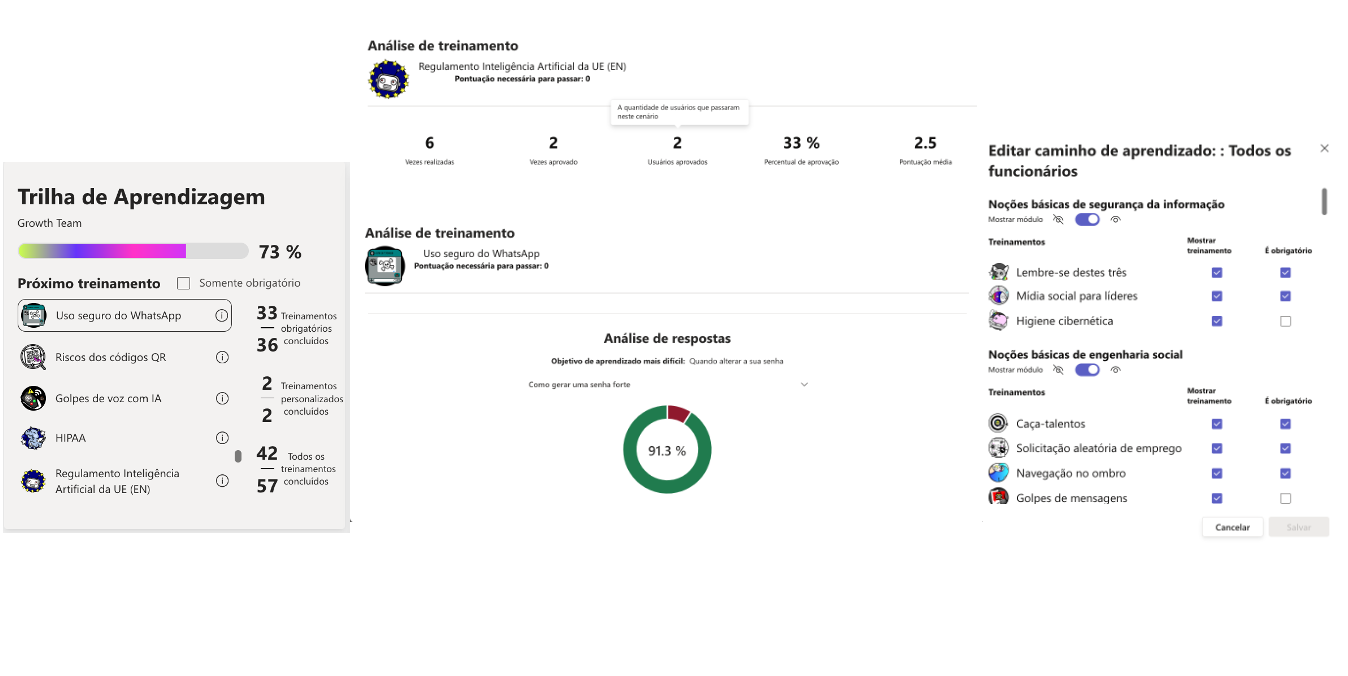This screenshot has width=1348, height=676.
Task: Uncheck É obrigatório for Lembre-se destes três
Action: [x=1285, y=272]
